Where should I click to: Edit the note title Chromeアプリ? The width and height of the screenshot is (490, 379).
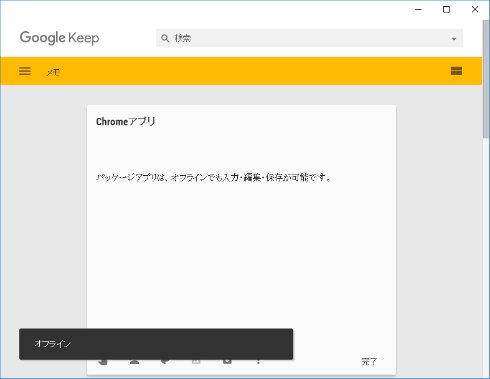coord(126,122)
